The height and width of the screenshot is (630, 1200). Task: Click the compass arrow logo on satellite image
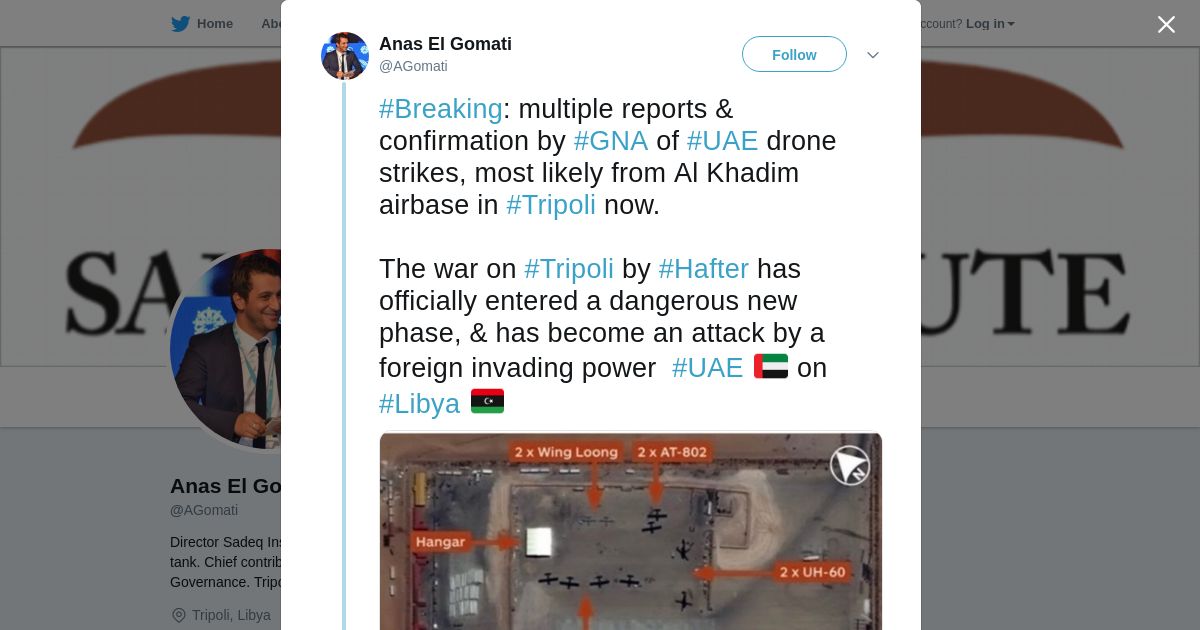850,466
